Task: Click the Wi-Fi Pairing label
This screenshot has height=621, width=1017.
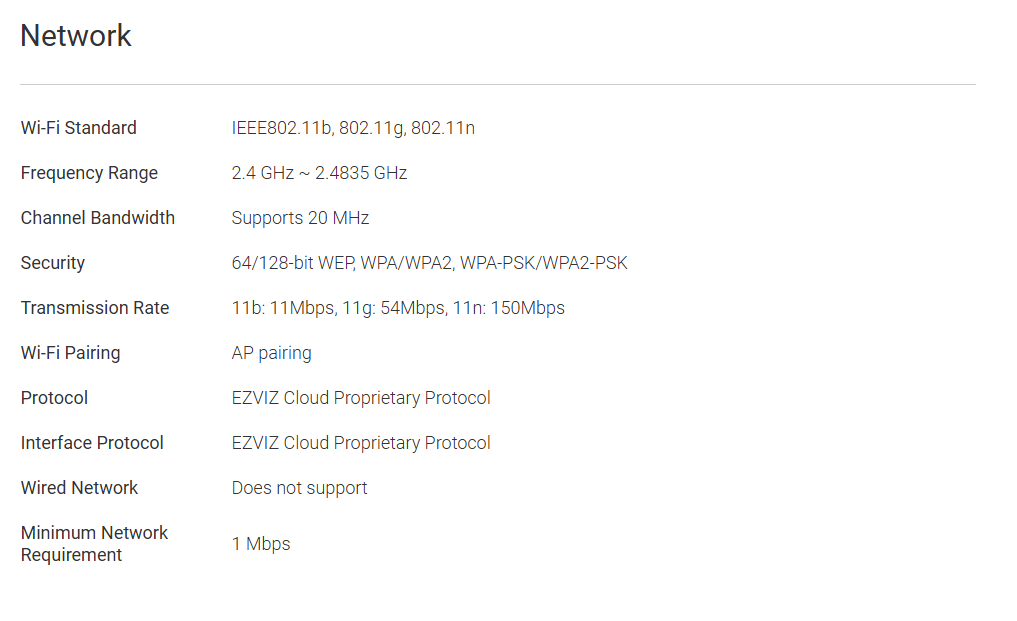Action: 70,353
